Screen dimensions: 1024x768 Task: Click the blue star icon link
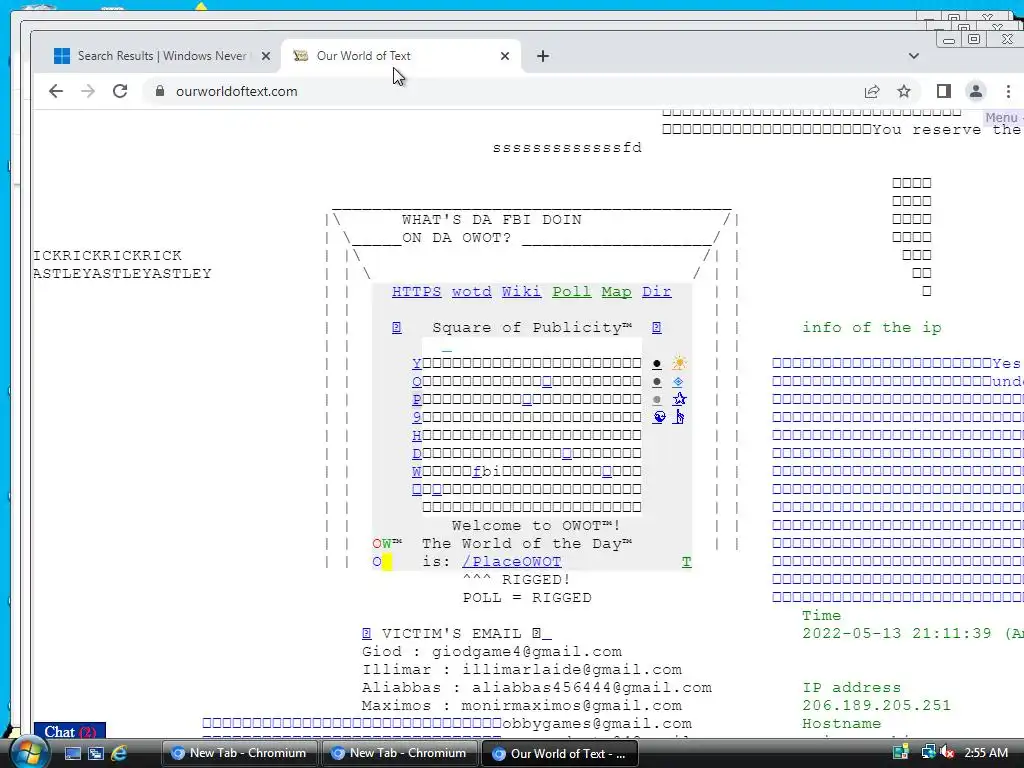(679, 399)
